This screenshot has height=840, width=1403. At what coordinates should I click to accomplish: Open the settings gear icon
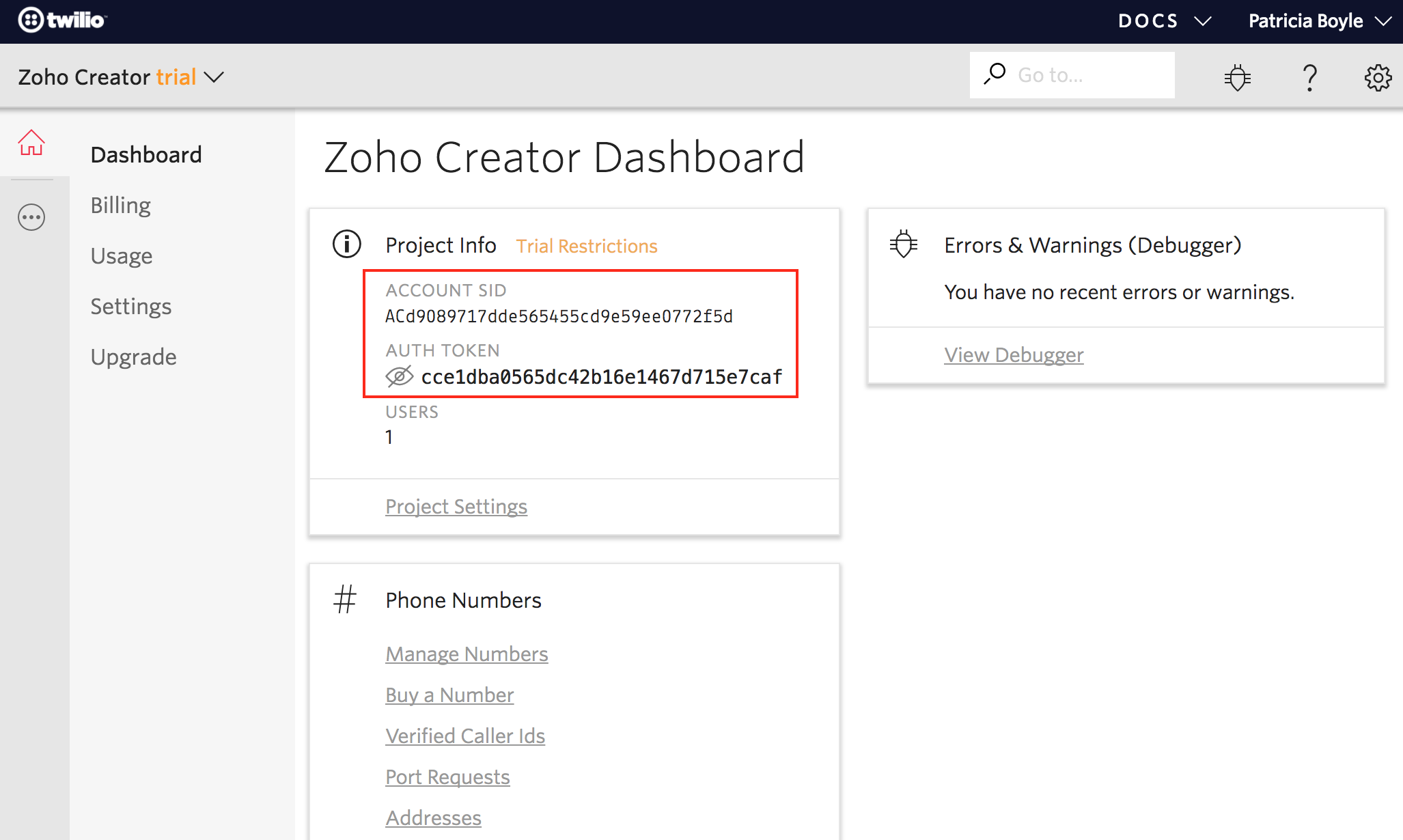click(x=1378, y=77)
